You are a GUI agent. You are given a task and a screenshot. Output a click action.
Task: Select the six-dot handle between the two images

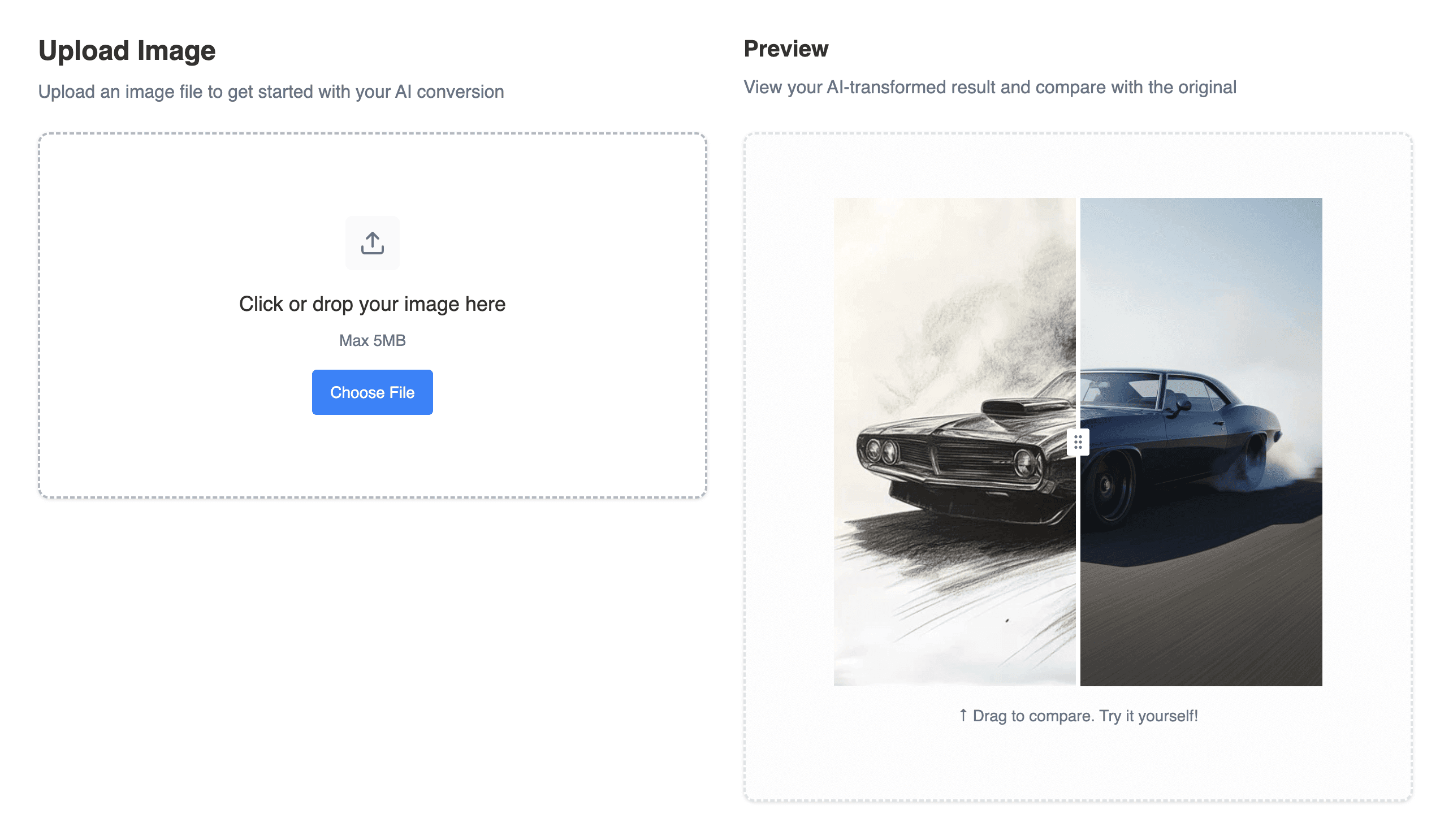(x=1078, y=441)
